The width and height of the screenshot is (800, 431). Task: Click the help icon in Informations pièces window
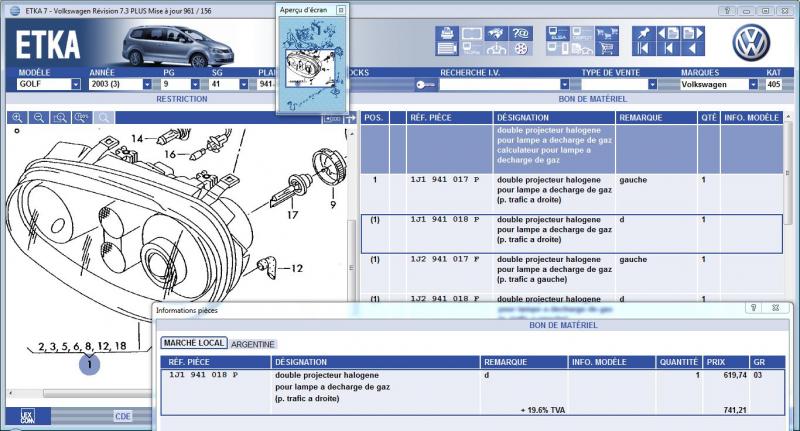[x=754, y=308]
